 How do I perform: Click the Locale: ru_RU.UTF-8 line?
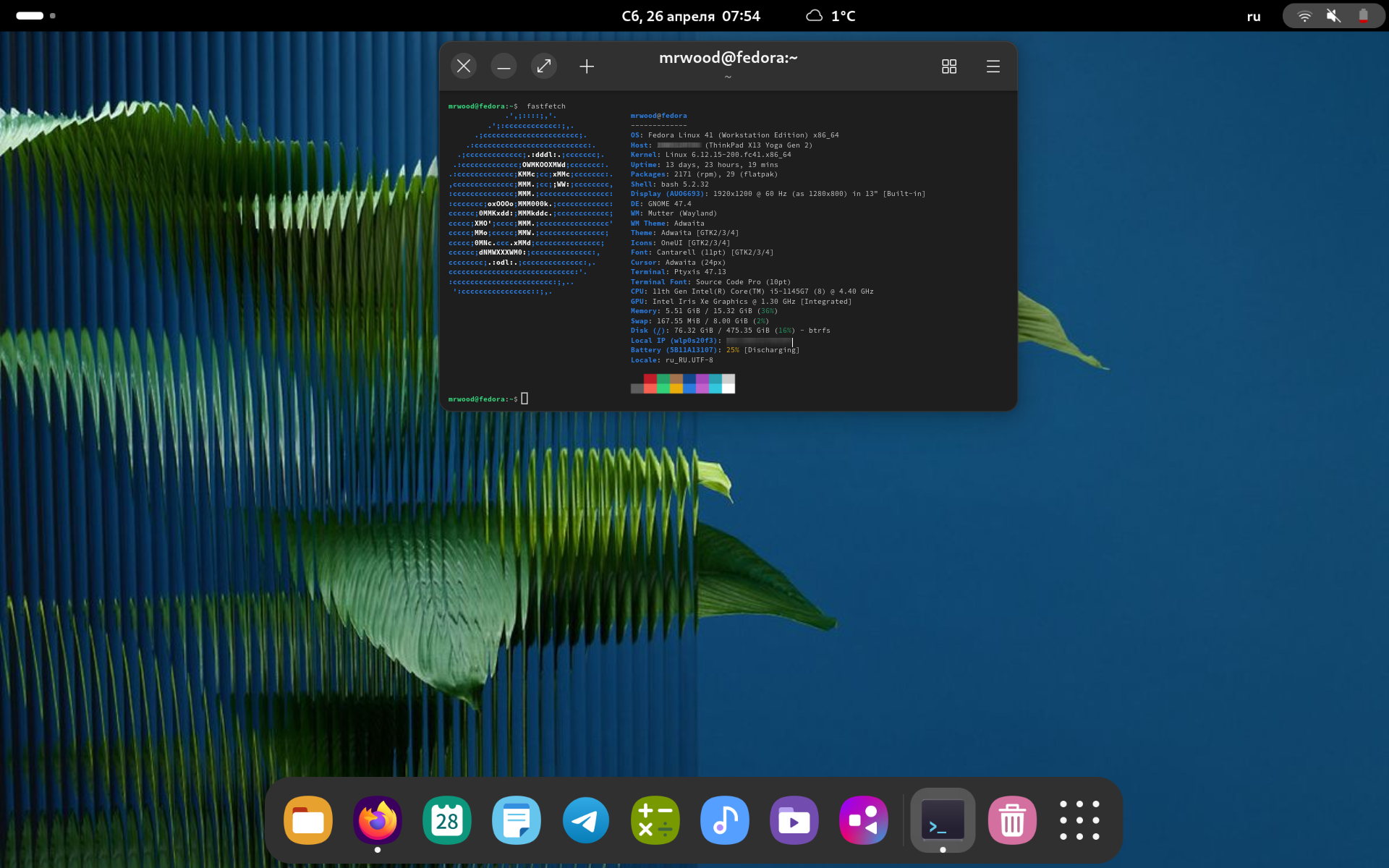click(x=671, y=360)
